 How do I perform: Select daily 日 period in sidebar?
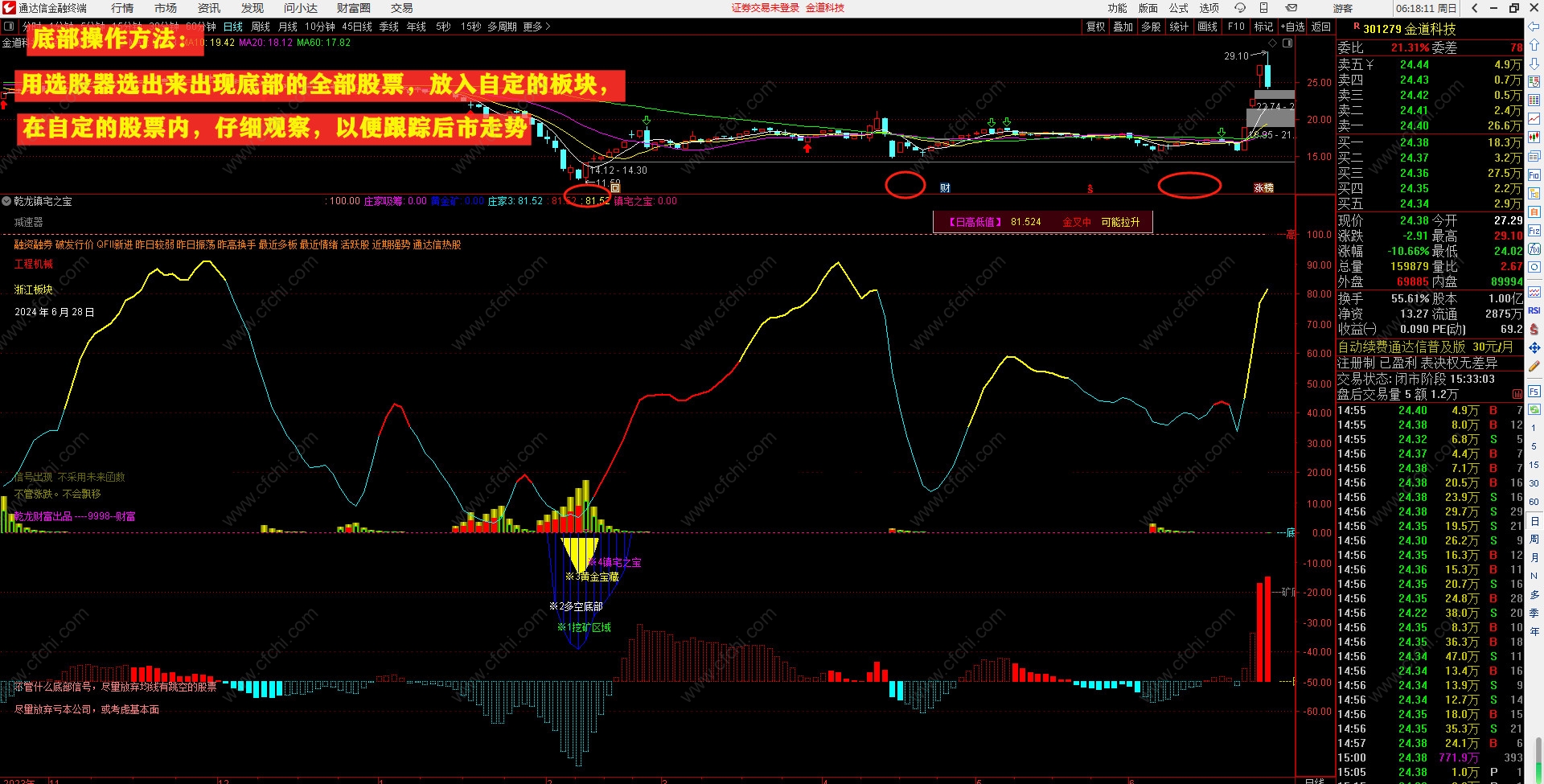click(1534, 521)
